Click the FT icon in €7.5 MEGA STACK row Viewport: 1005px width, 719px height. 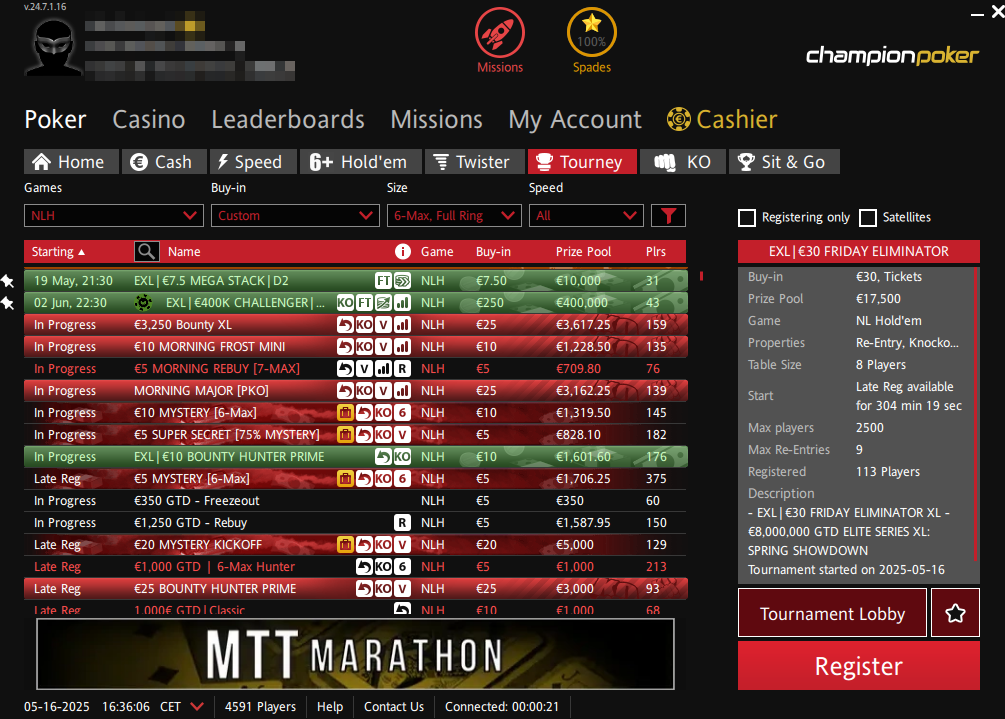[x=383, y=281]
